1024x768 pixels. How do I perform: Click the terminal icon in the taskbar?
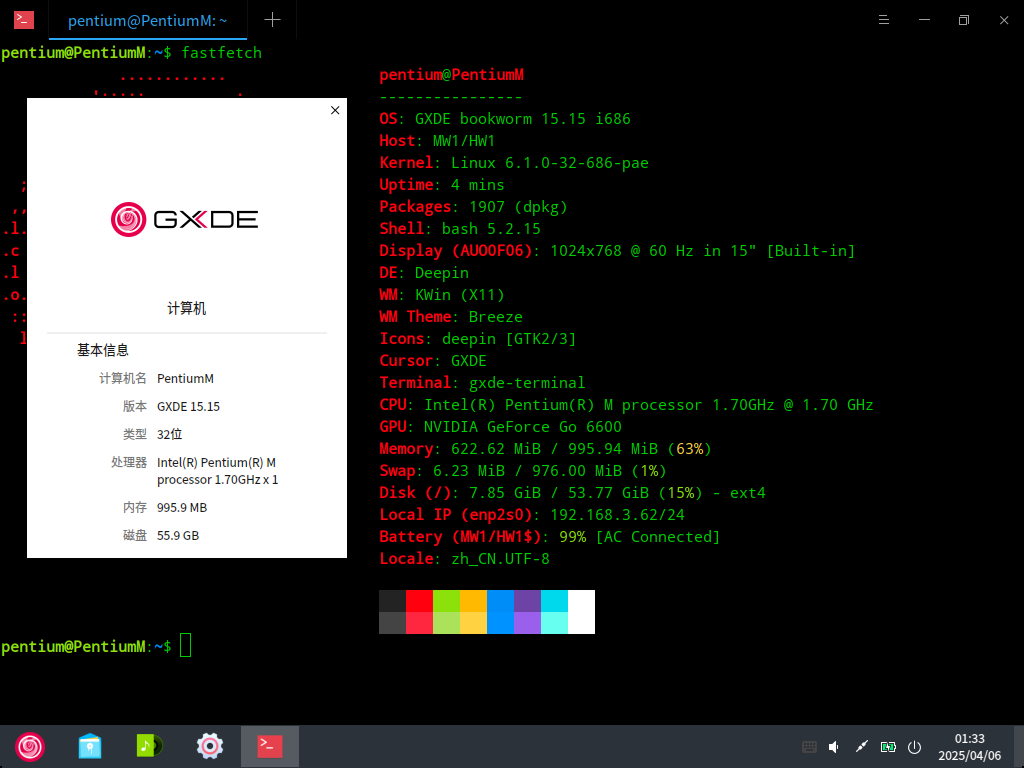click(270, 746)
